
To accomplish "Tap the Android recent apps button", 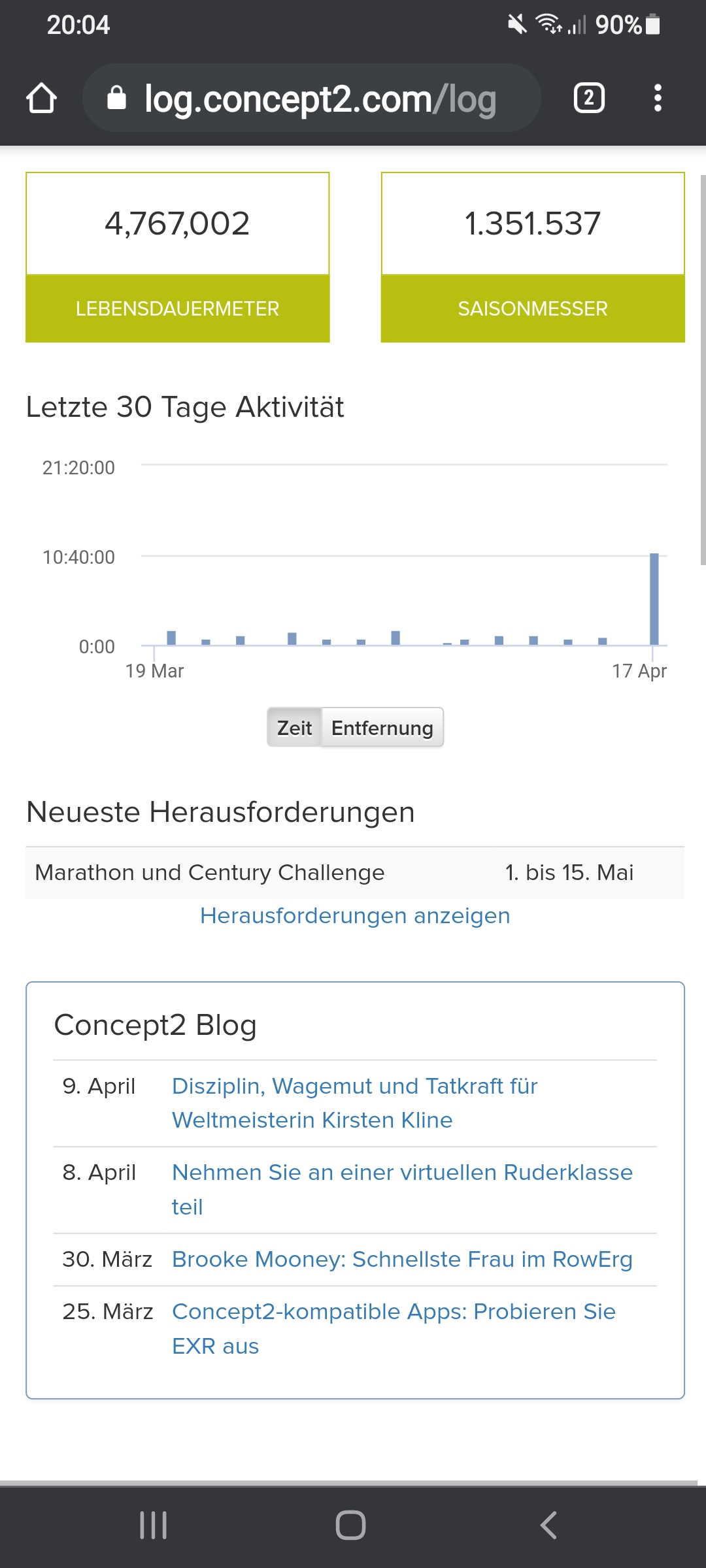I will click(154, 1525).
